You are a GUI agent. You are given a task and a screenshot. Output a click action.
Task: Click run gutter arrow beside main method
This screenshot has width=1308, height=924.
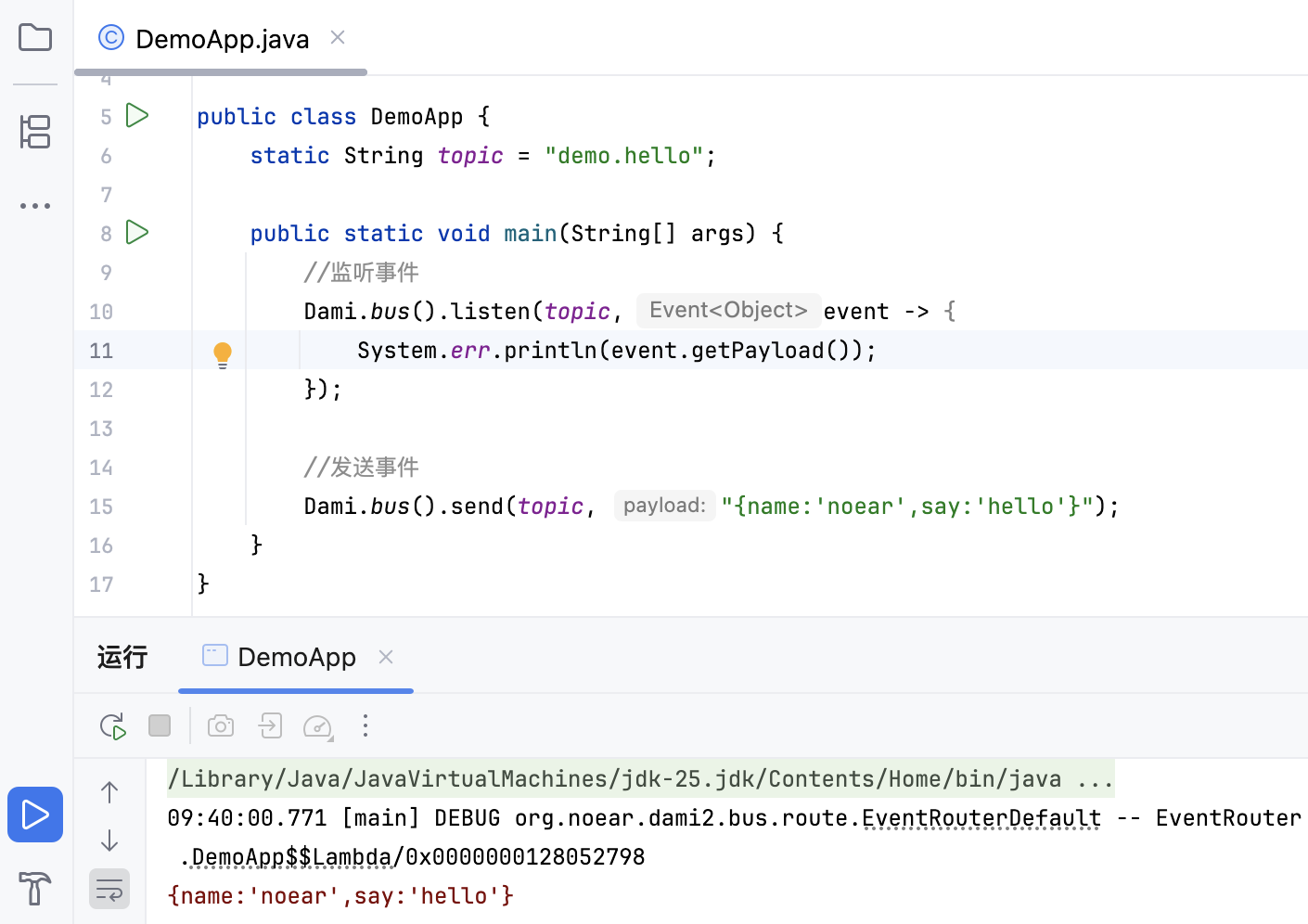tap(137, 233)
